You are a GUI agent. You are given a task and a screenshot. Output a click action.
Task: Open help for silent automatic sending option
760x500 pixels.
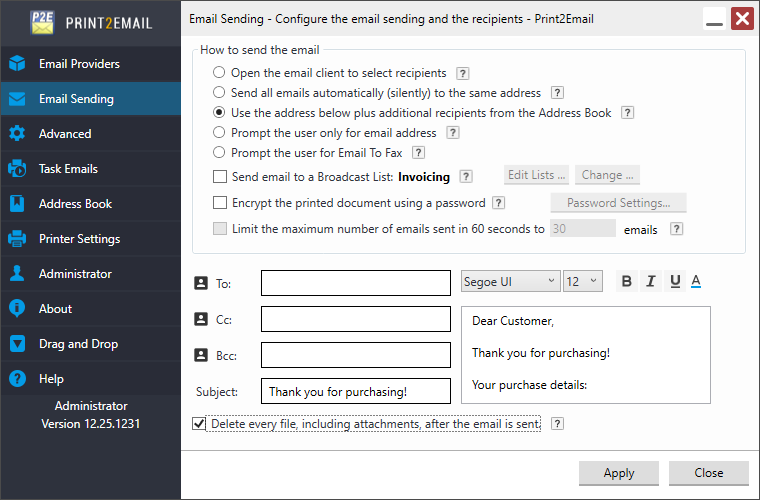(x=557, y=93)
